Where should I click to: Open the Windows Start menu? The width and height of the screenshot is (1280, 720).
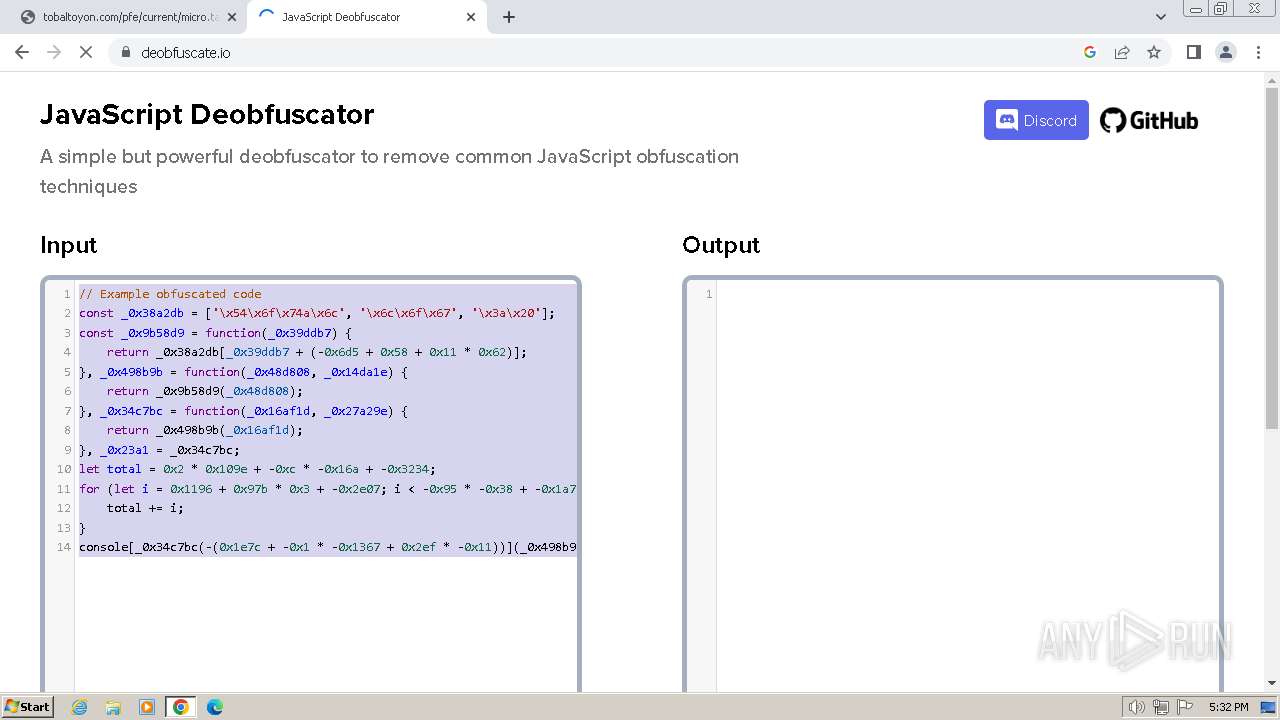(x=27, y=706)
